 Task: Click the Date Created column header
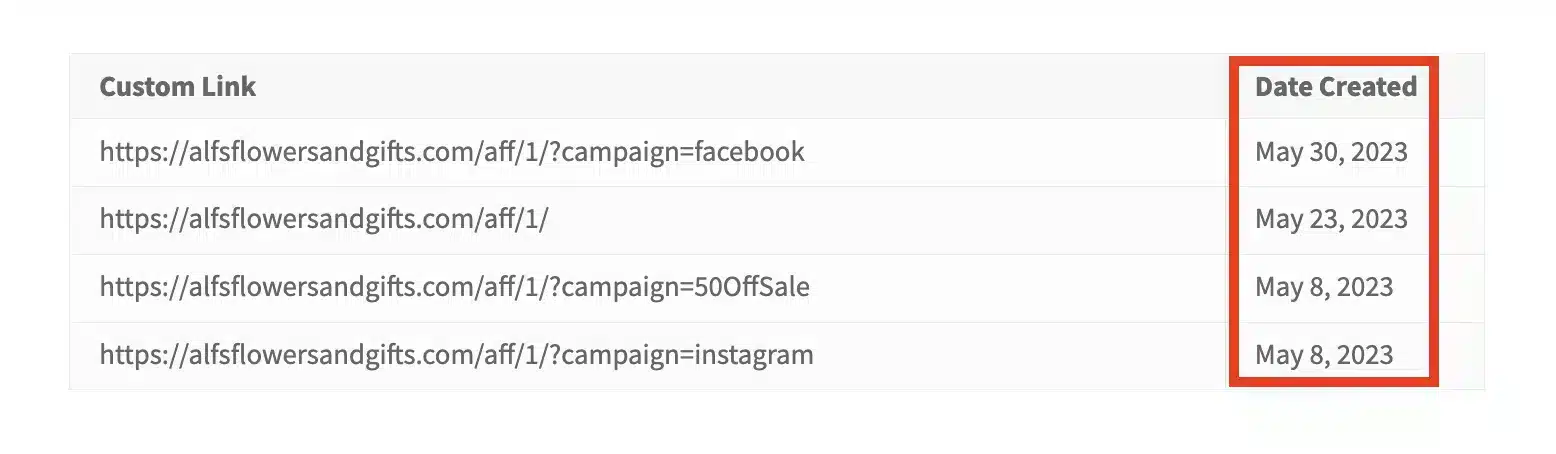pyautogui.click(x=1336, y=87)
